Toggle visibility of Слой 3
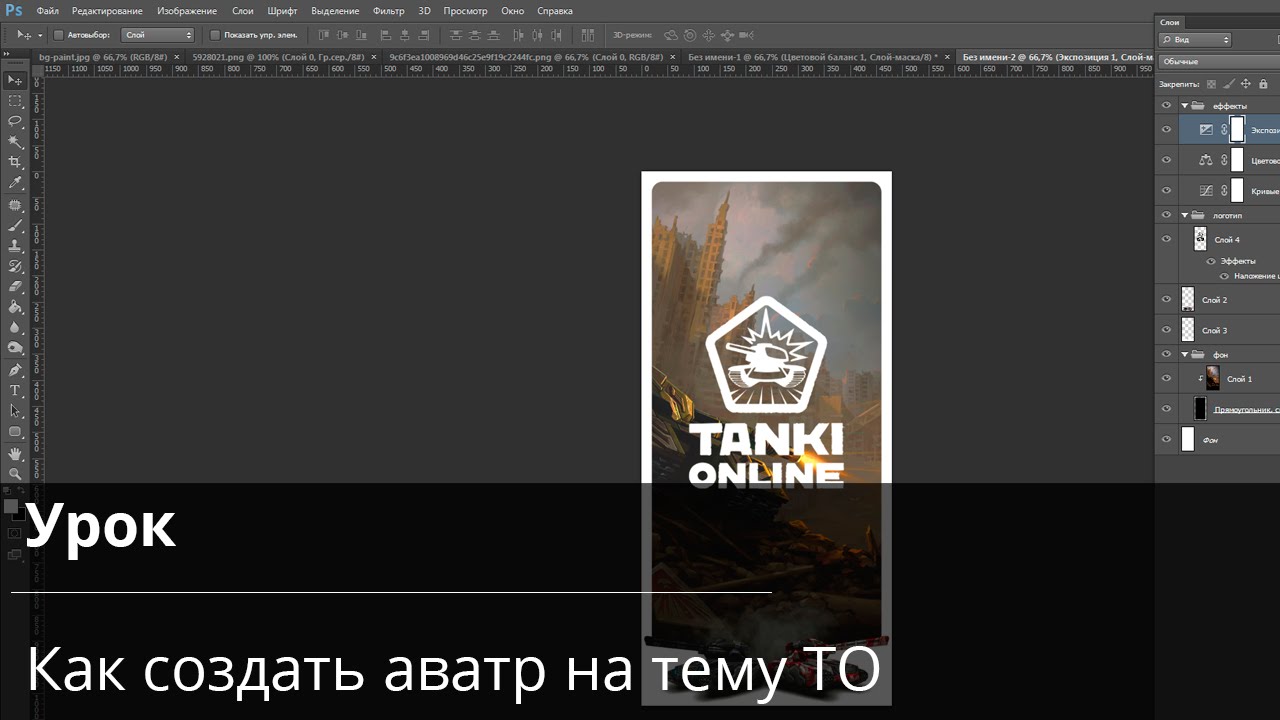Image resolution: width=1280 pixels, height=720 pixels. pyautogui.click(x=1166, y=329)
